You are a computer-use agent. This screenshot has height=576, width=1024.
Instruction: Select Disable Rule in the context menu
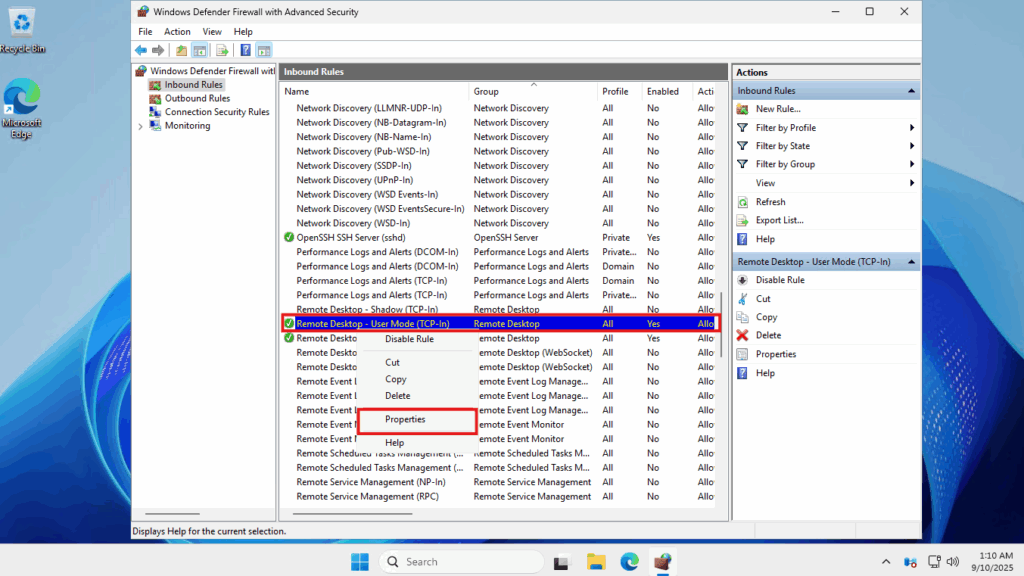409,339
